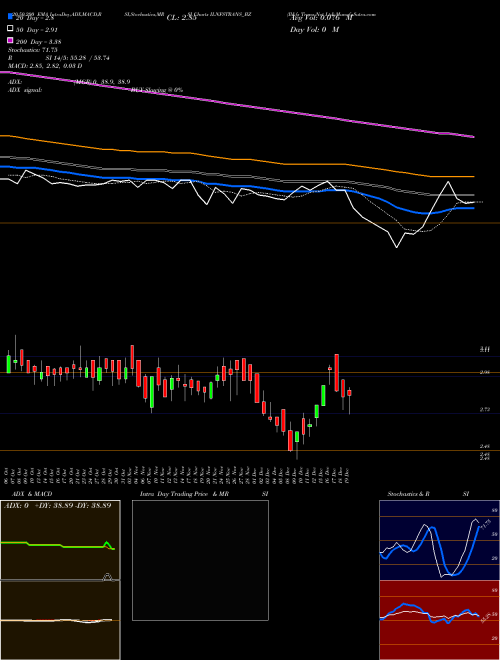Click the 'Stochastics: 71.73' reading

click(x=33, y=50)
